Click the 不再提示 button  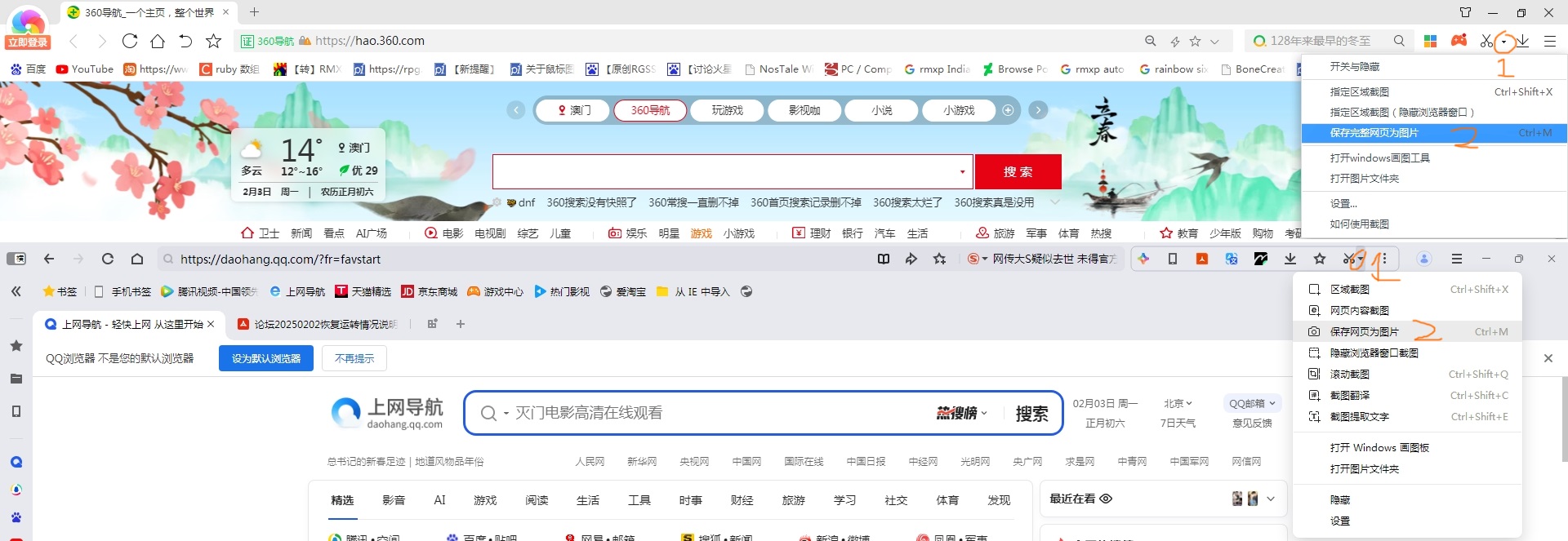click(x=354, y=358)
